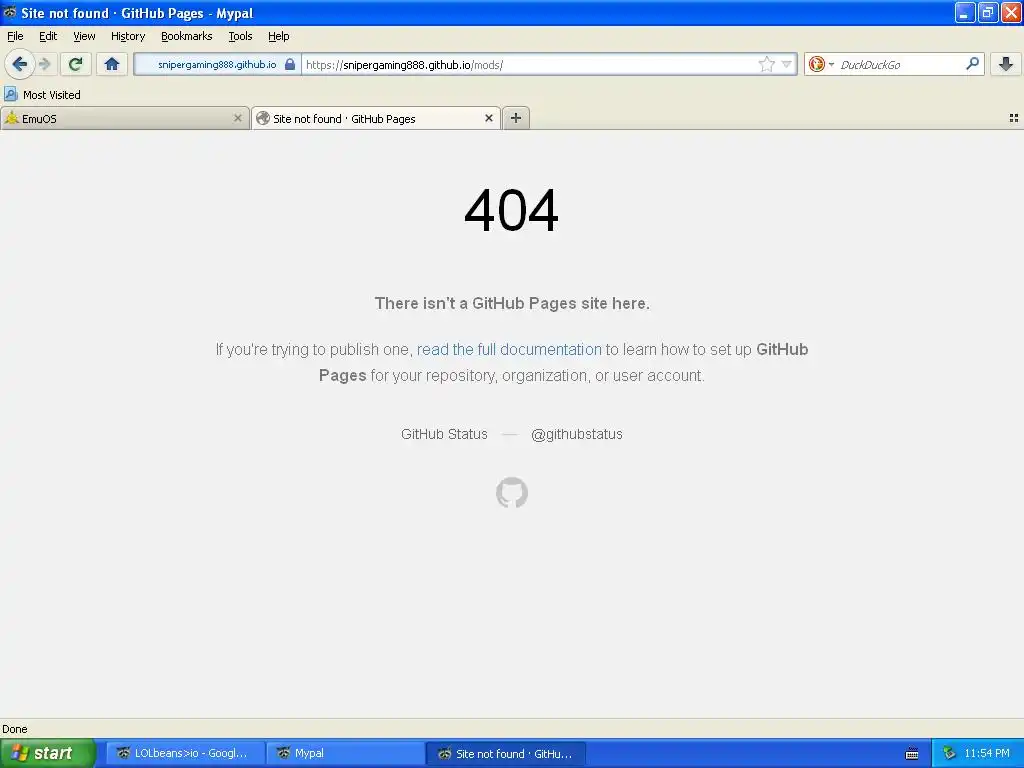Restore down the Mypal window

pyautogui.click(x=988, y=13)
